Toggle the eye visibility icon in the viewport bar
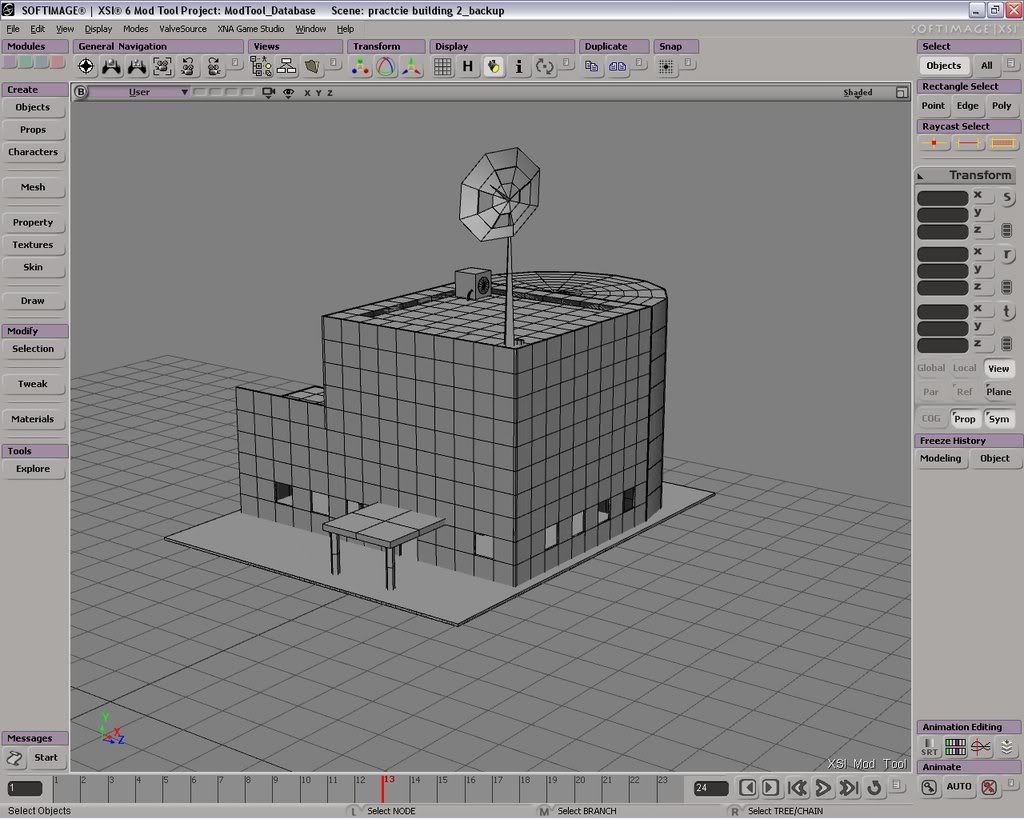Screen dimensions: 1024x819 (288, 93)
